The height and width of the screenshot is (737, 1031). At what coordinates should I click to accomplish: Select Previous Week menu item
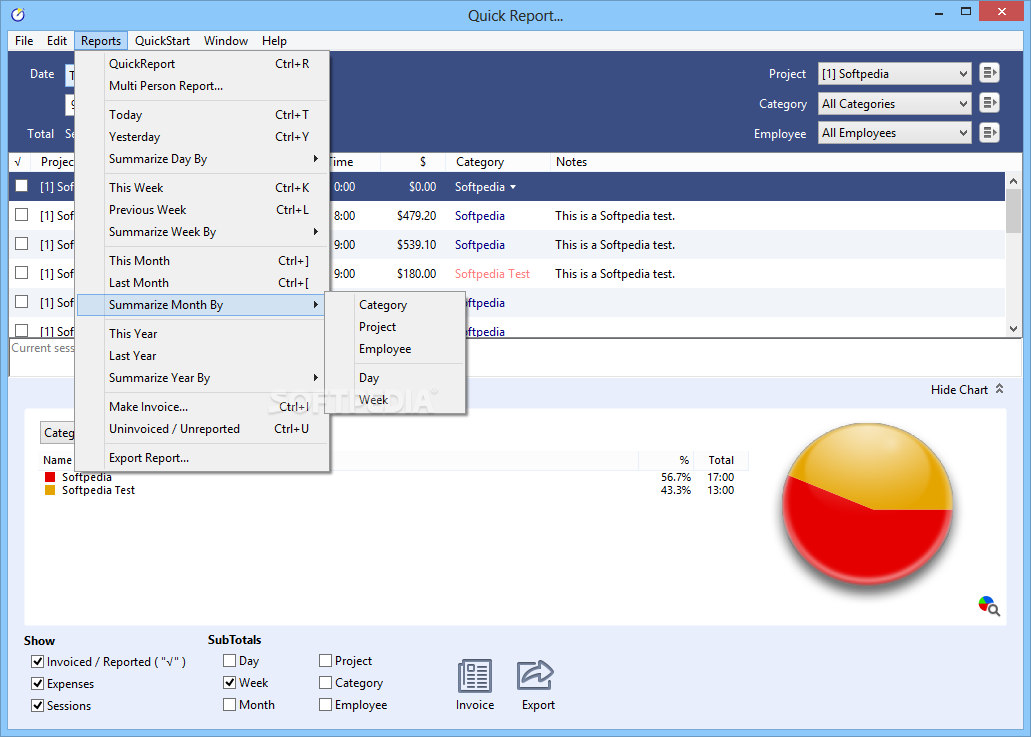(203, 210)
